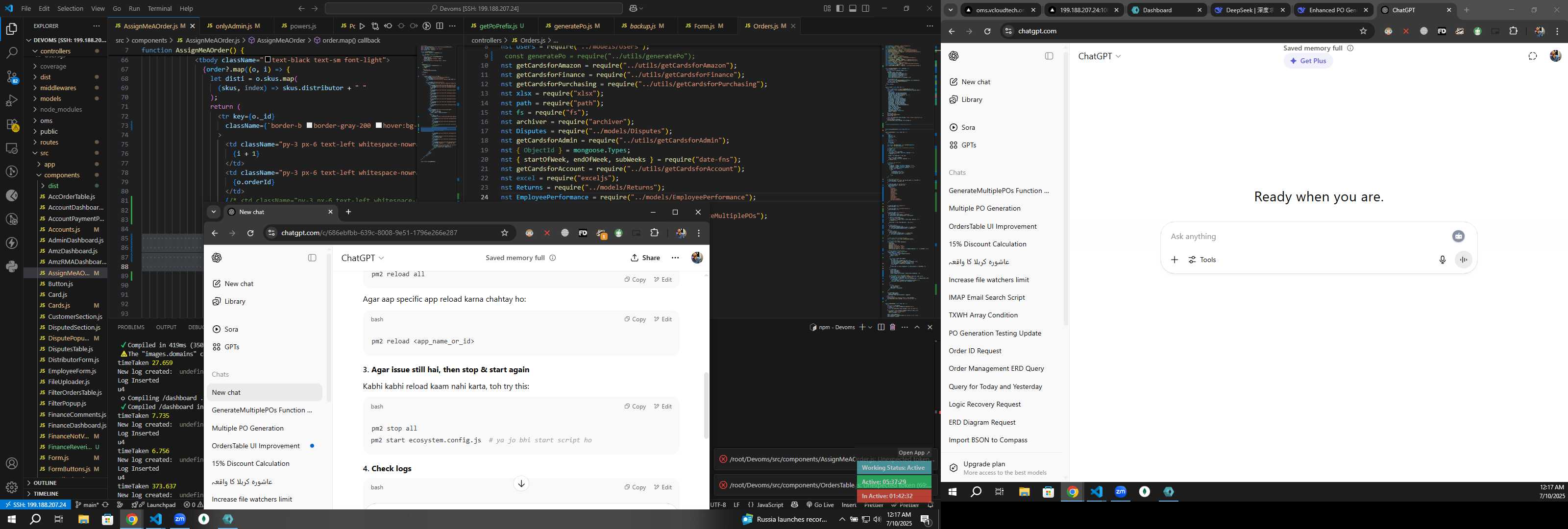Toggle Customize Layout in VS Code title bar
Screen dimensions: 1568x529
pos(827,8)
